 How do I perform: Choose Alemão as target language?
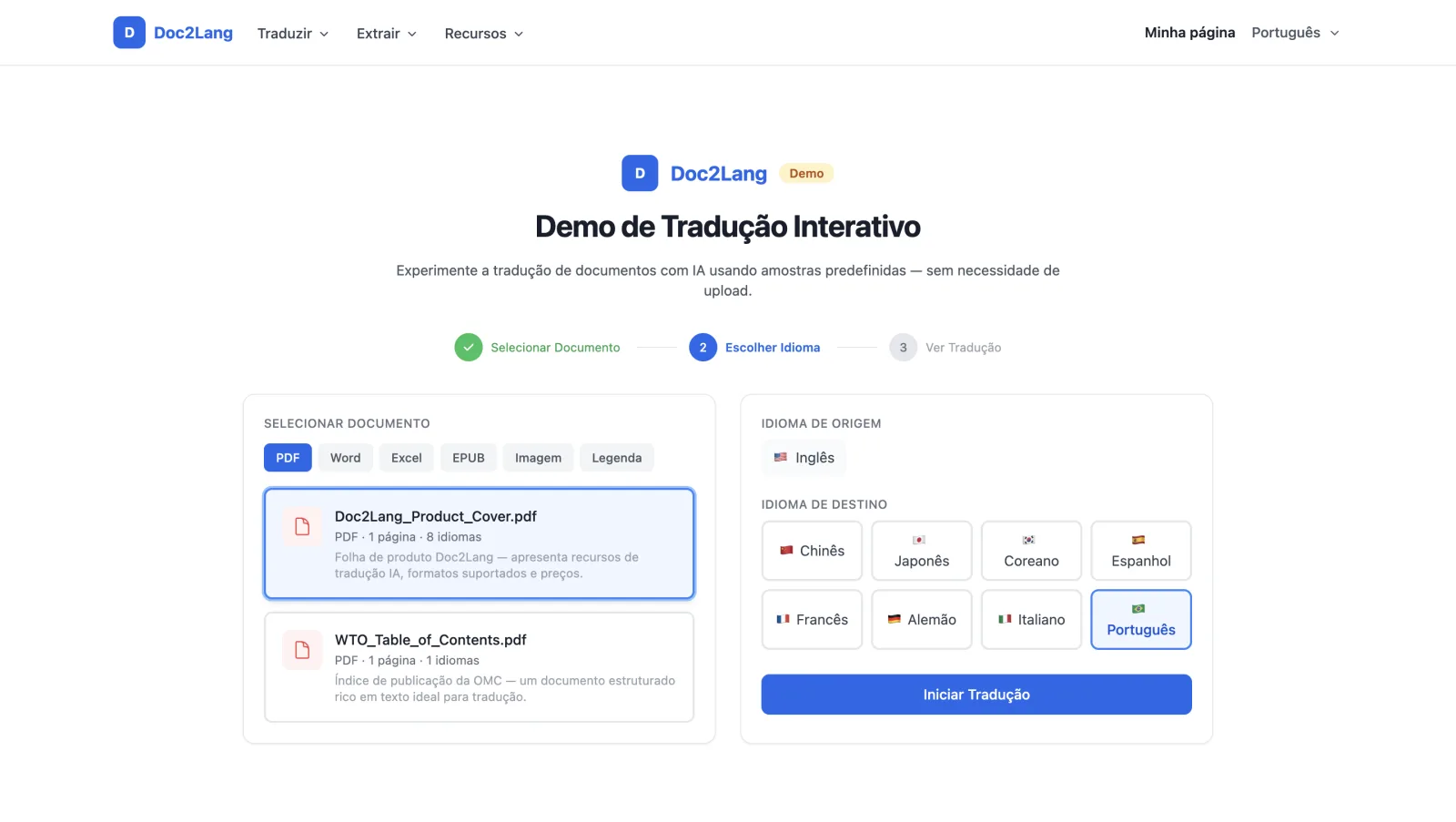click(922, 620)
